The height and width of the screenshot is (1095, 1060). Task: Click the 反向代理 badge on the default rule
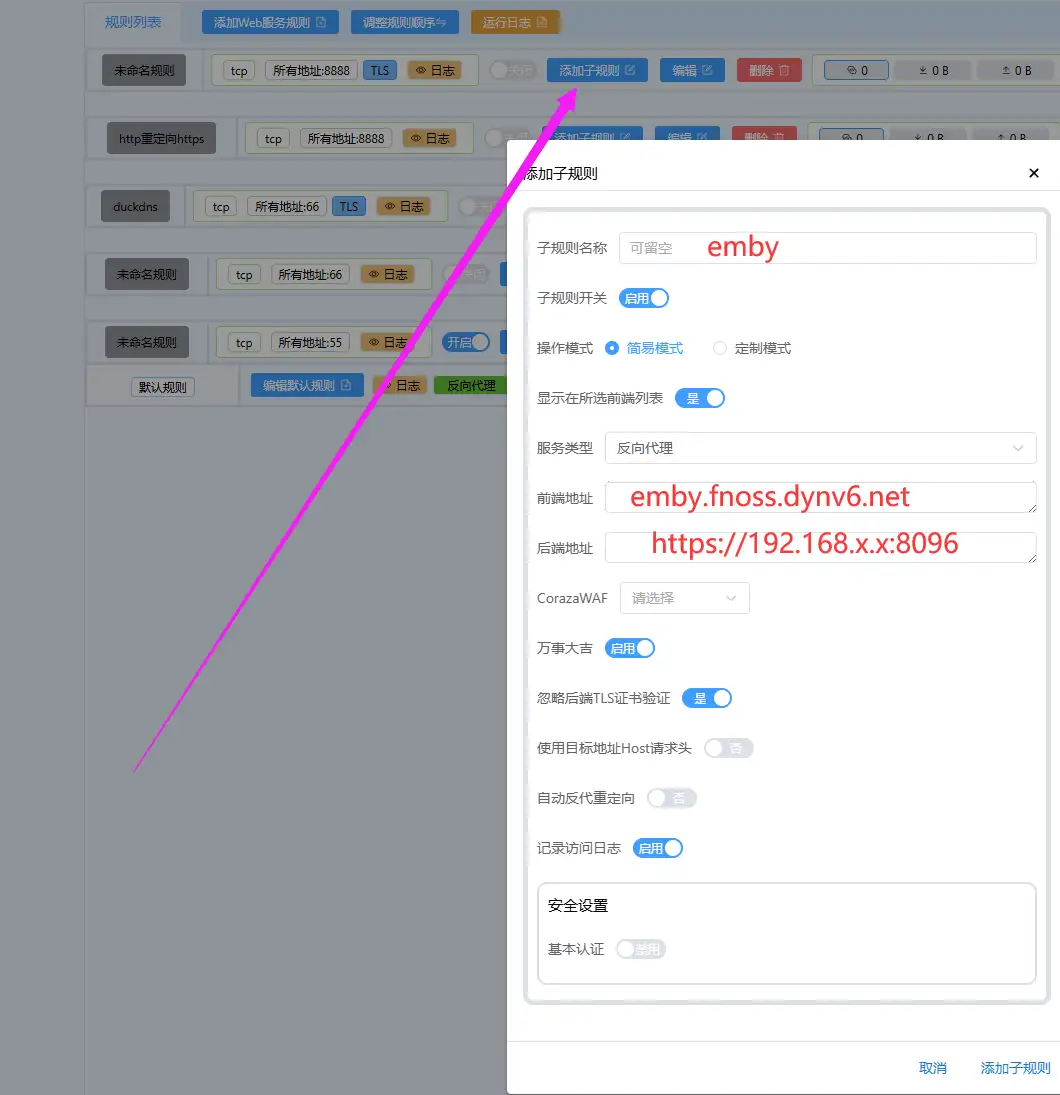coord(471,384)
